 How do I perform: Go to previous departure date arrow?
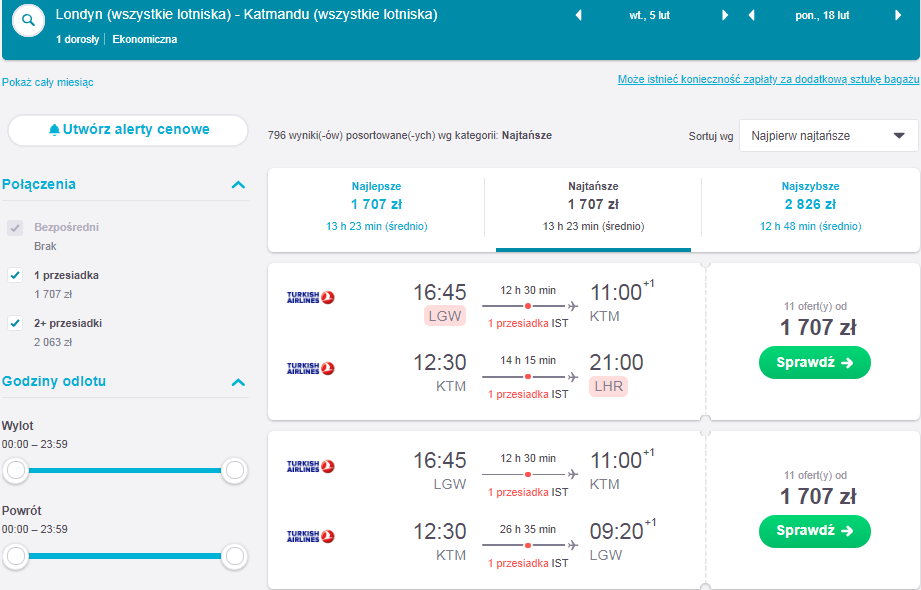(579, 15)
